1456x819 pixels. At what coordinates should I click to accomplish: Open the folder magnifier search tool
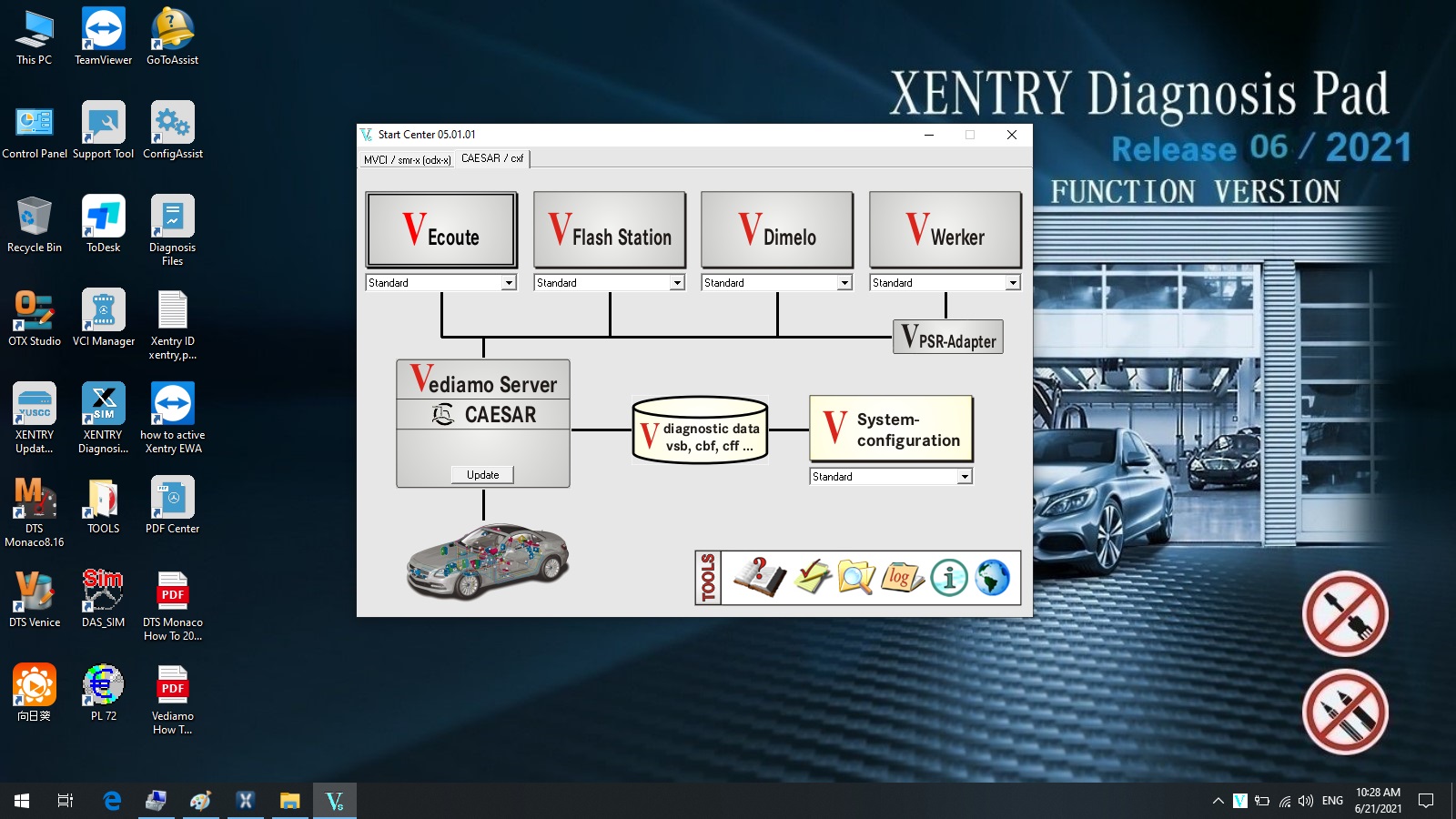(856, 577)
